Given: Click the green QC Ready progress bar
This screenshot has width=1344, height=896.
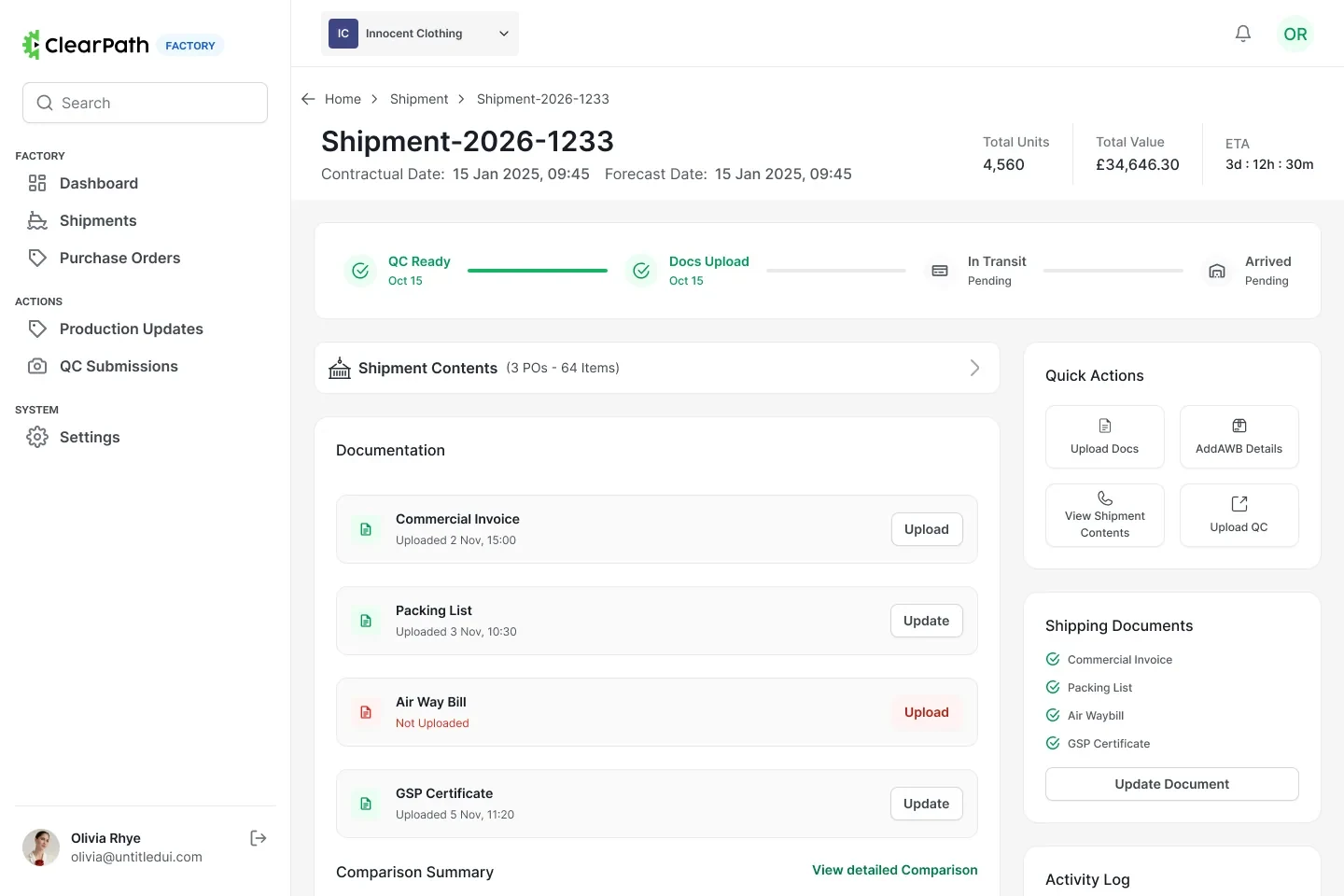Looking at the screenshot, I should pos(538,271).
